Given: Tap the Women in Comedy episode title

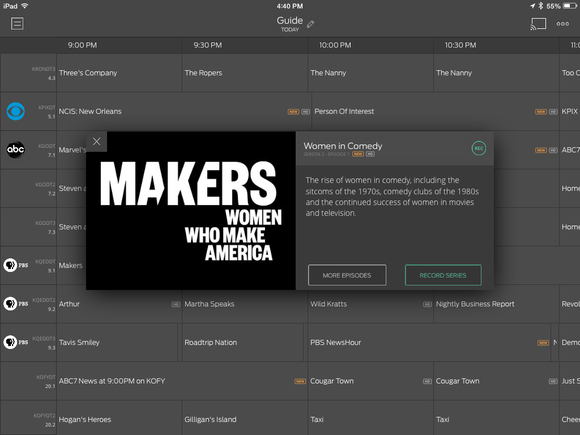Looking at the screenshot, I should [343, 146].
